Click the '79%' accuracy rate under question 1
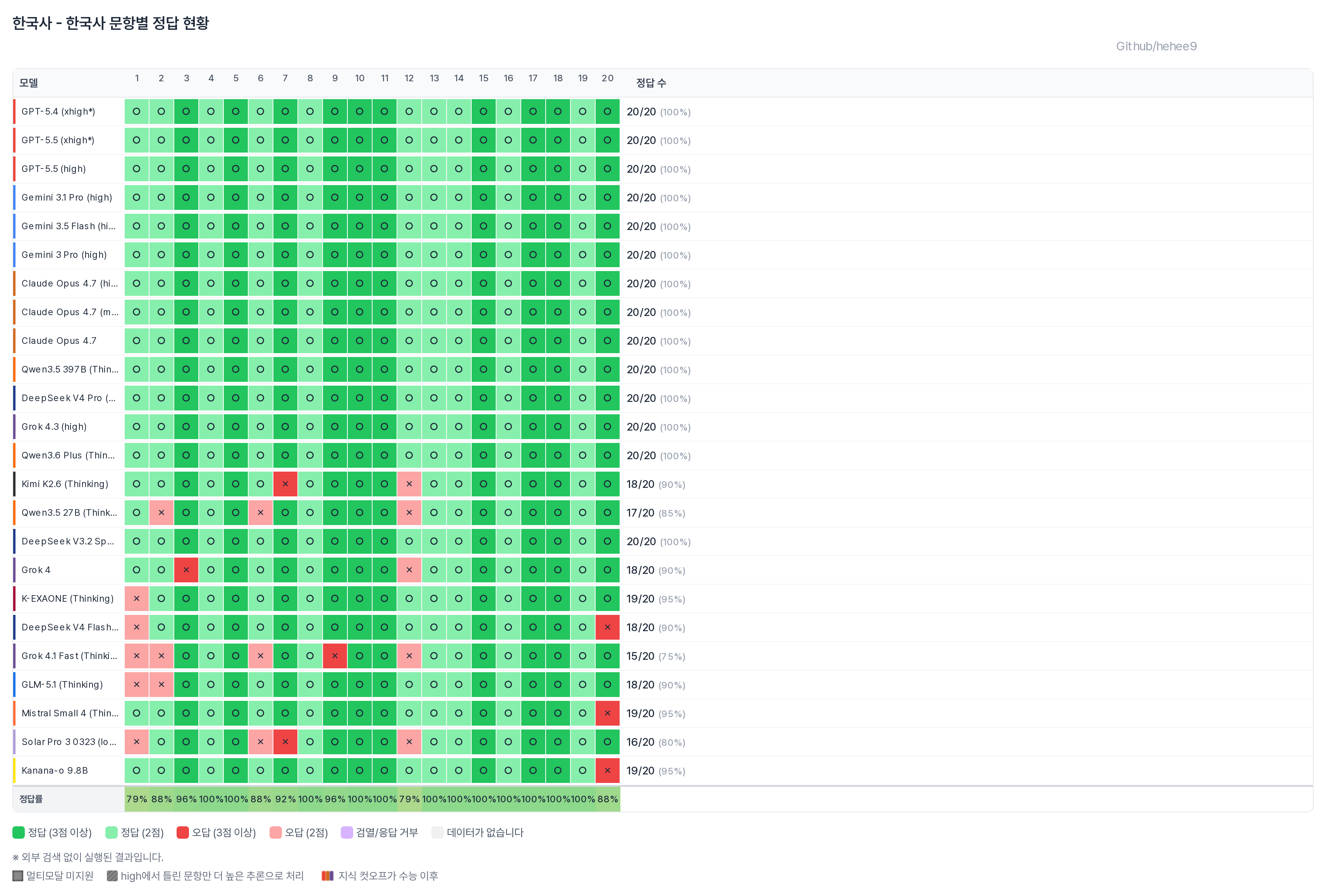The width and height of the screenshot is (1326, 896). (137, 799)
